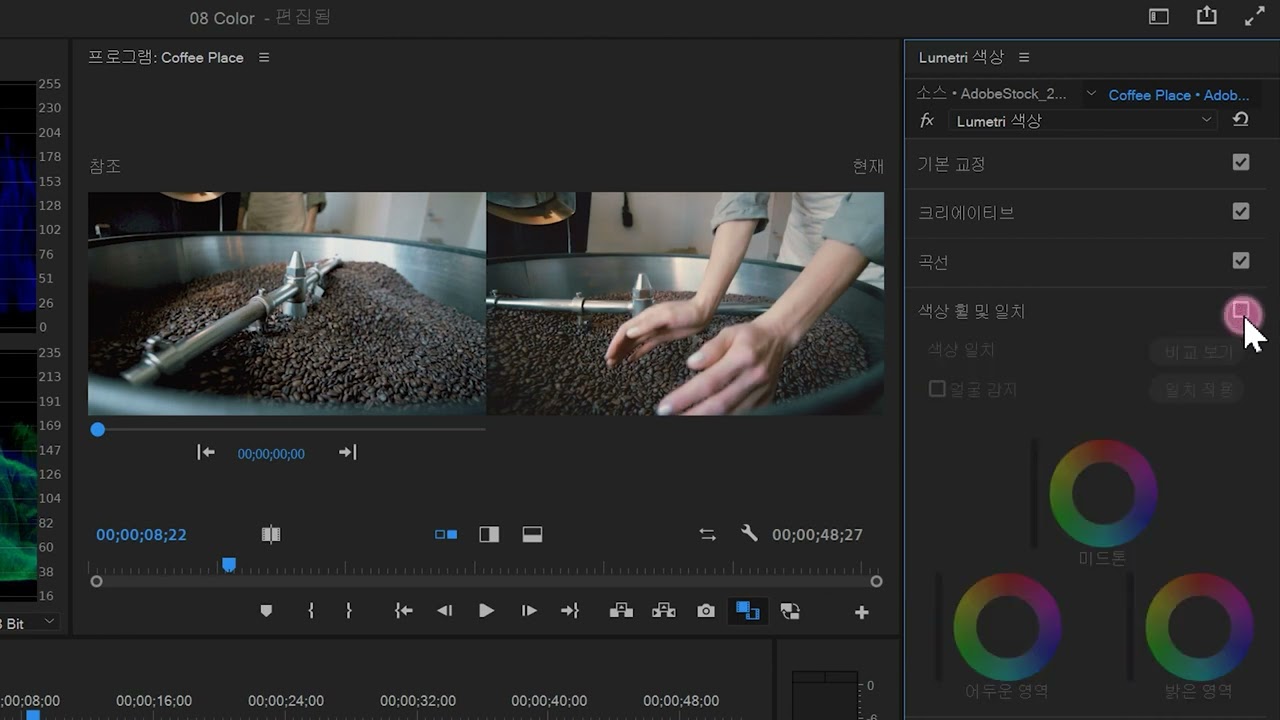The image size is (1280, 720).
Task: Enable the 색상 휠 및 일치 checkbox
Action: [1241, 311]
